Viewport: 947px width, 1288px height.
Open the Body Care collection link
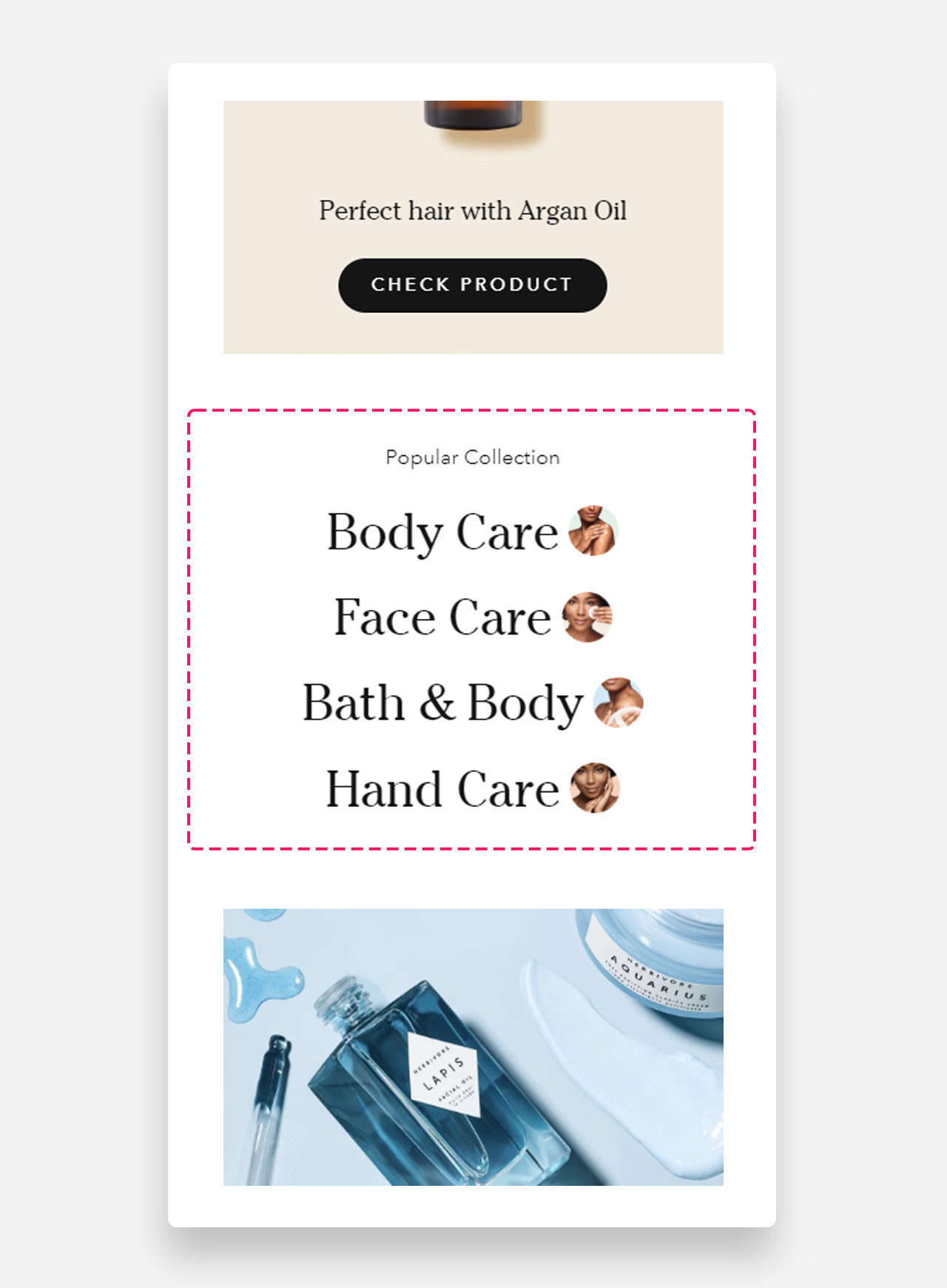click(x=442, y=531)
